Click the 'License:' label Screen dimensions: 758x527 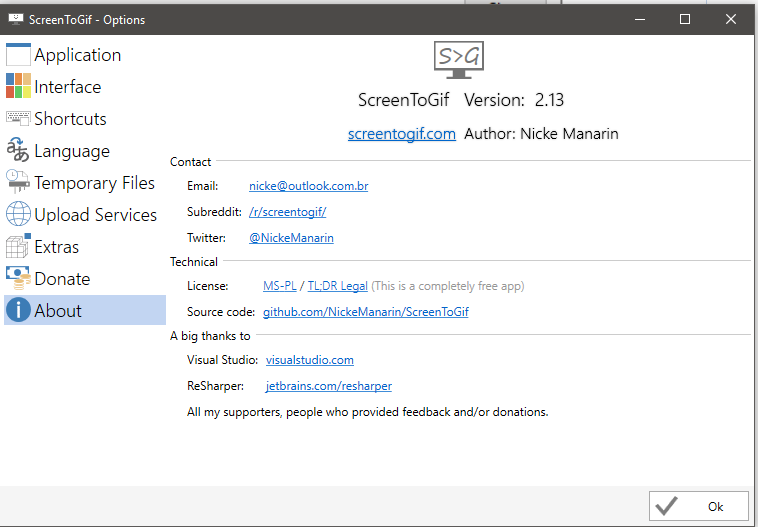tap(207, 286)
